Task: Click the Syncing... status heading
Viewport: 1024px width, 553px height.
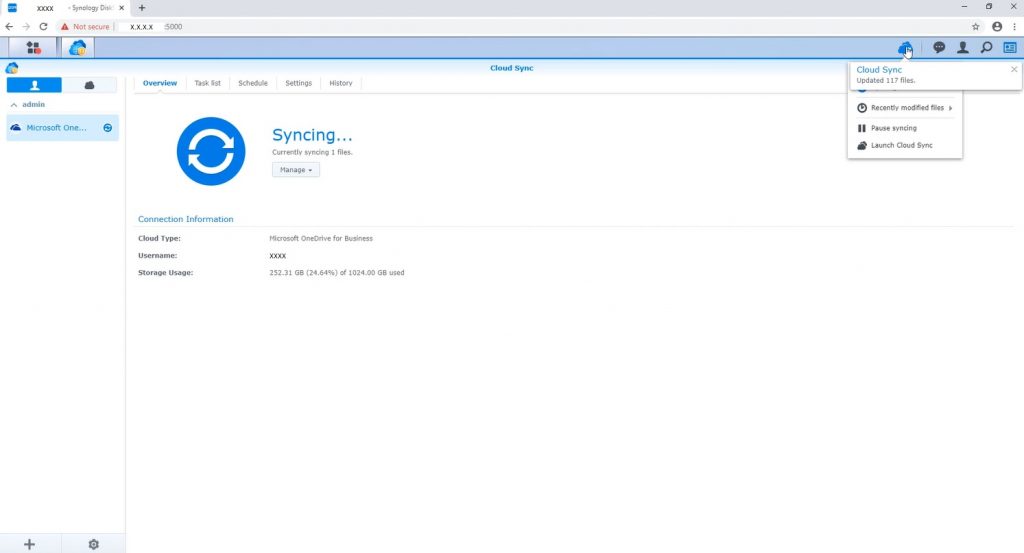Action: pos(312,134)
